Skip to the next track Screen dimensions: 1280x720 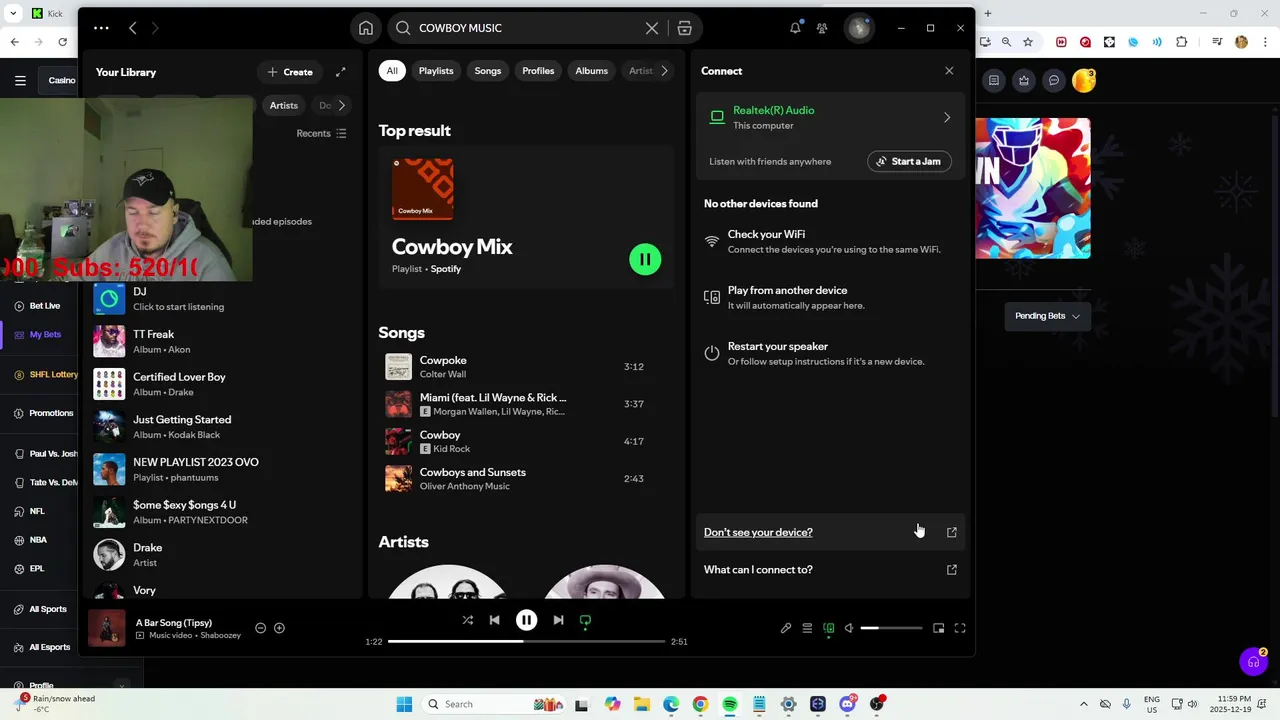(558, 620)
